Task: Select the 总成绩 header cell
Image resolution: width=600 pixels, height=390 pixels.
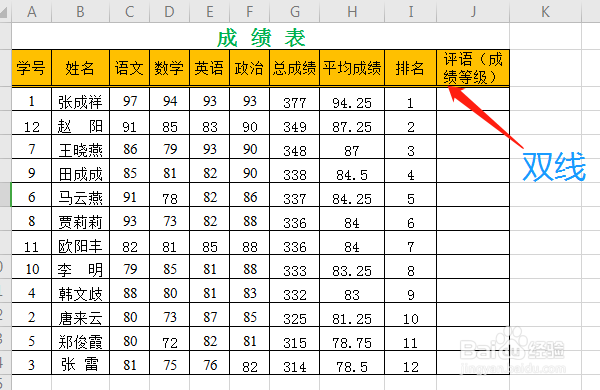Action: [295, 68]
